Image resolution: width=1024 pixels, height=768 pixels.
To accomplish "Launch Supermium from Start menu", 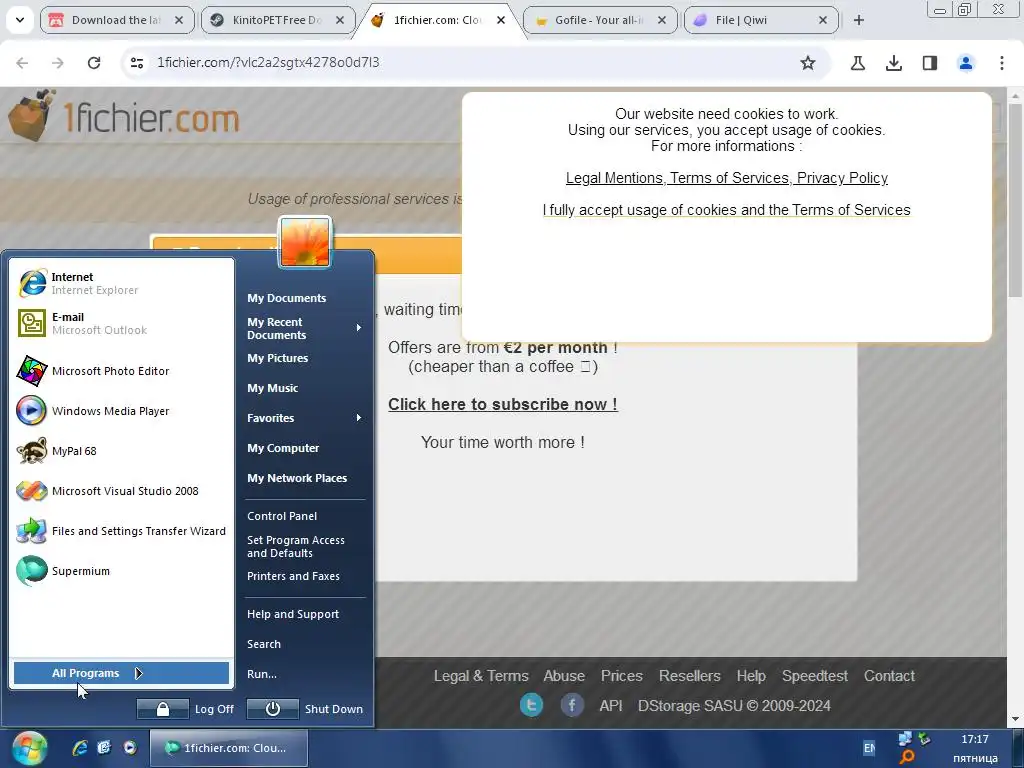I will click(121, 571).
